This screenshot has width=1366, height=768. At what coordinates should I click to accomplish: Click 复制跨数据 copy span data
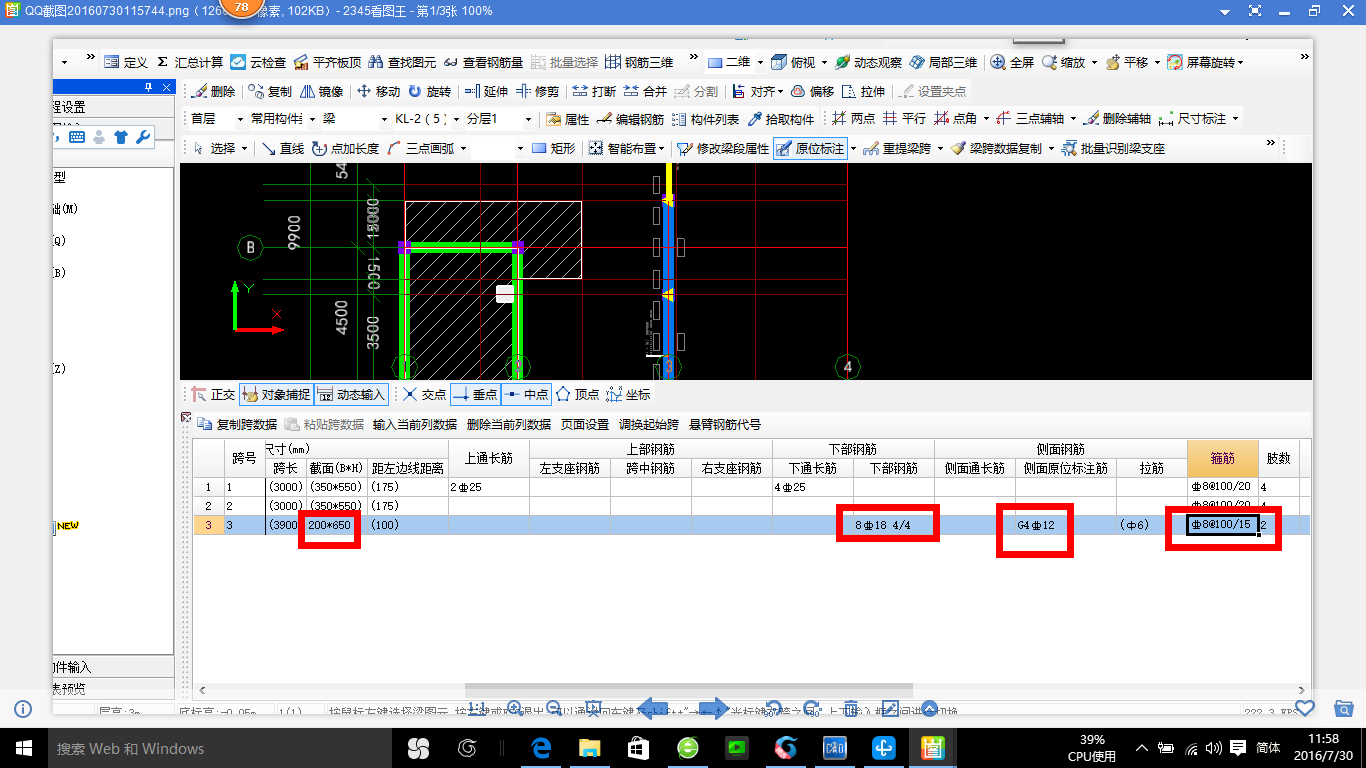pos(237,424)
